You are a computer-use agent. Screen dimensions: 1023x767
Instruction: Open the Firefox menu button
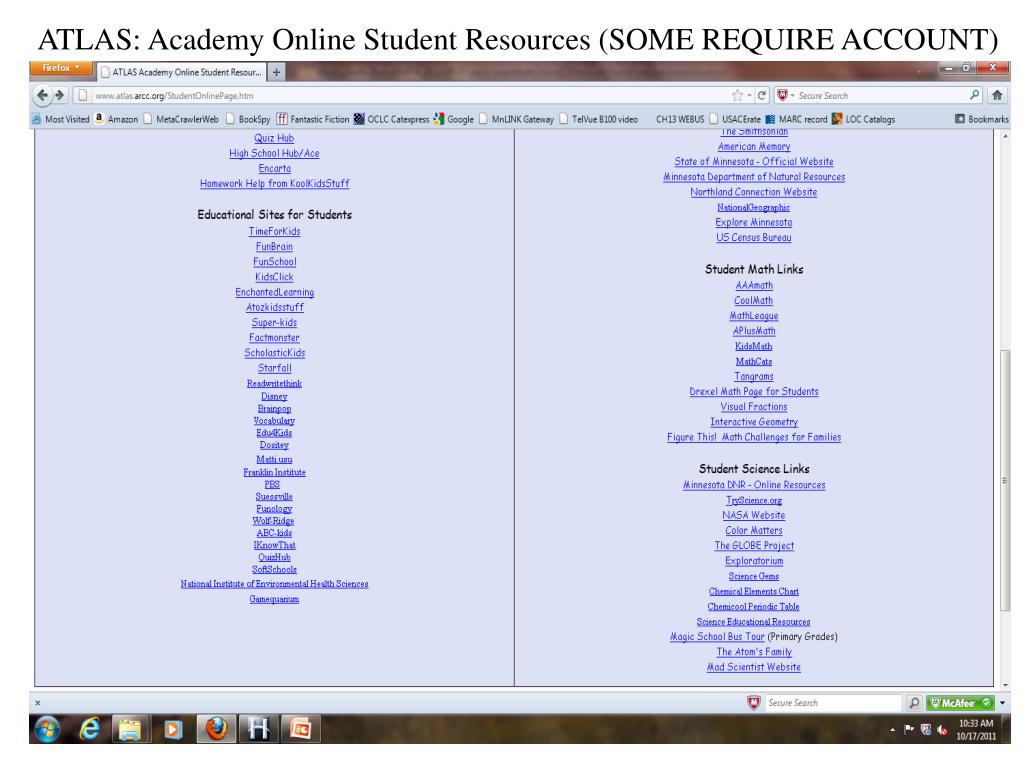point(60,68)
